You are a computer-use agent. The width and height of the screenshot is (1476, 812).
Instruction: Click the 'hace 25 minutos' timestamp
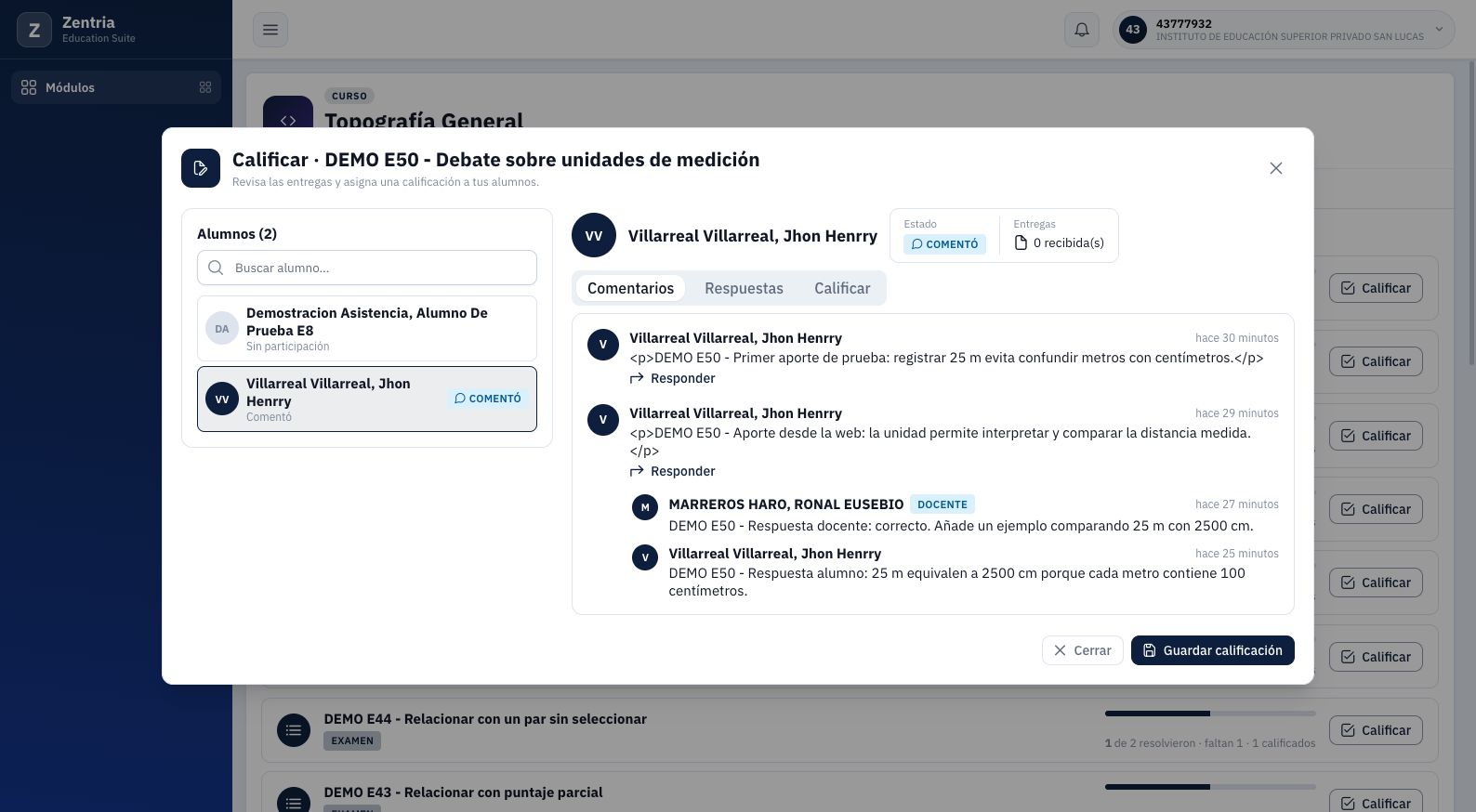pyautogui.click(x=1237, y=554)
